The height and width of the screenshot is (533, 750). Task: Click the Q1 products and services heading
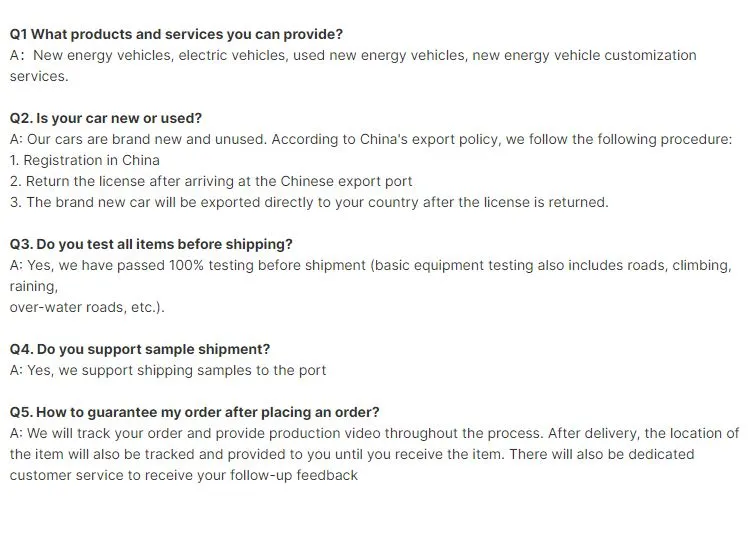(176, 34)
